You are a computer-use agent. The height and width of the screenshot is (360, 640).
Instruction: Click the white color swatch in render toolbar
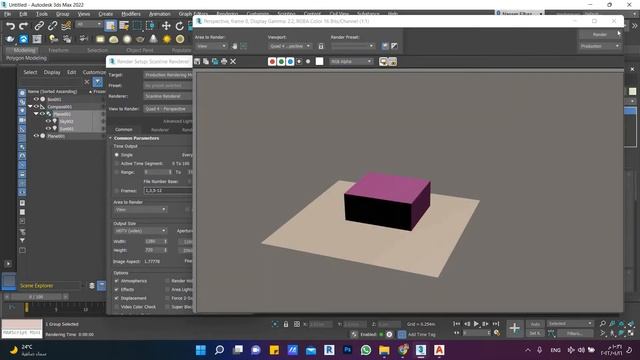coord(320,61)
